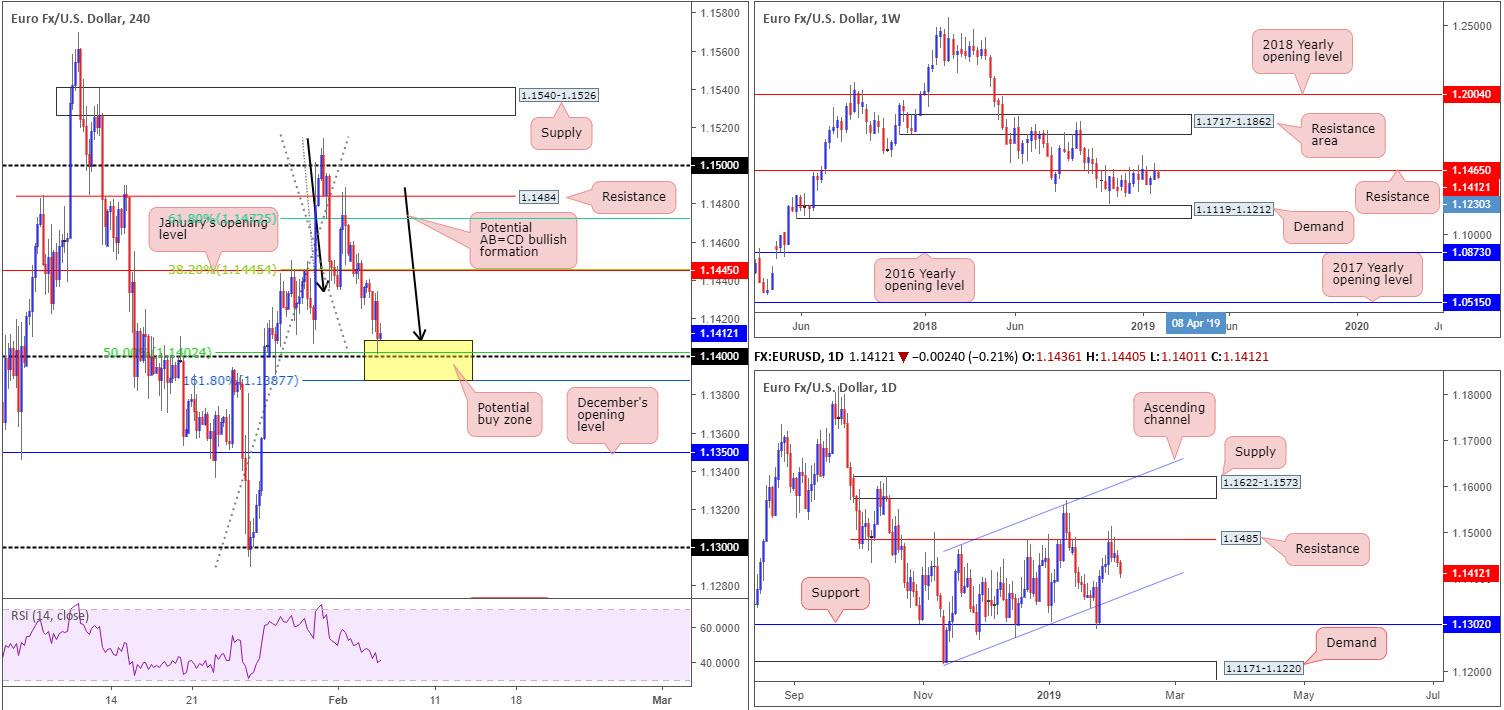Screen dimensions: 1504x710
Task: Click the daily chart title 'Euro Fx/U.S. Dollar, 1D'
Action: pyautogui.click(x=831, y=389)
